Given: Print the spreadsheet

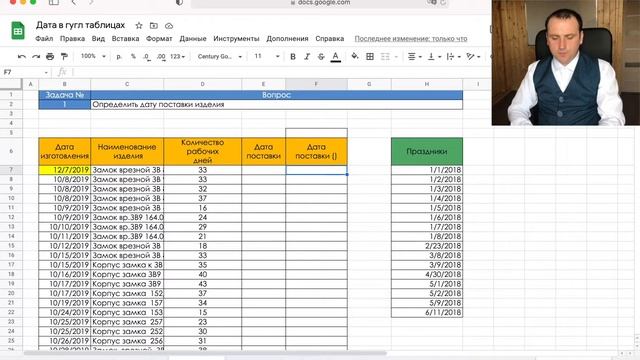Looking at the screenshot, I should tap(50, 57).
